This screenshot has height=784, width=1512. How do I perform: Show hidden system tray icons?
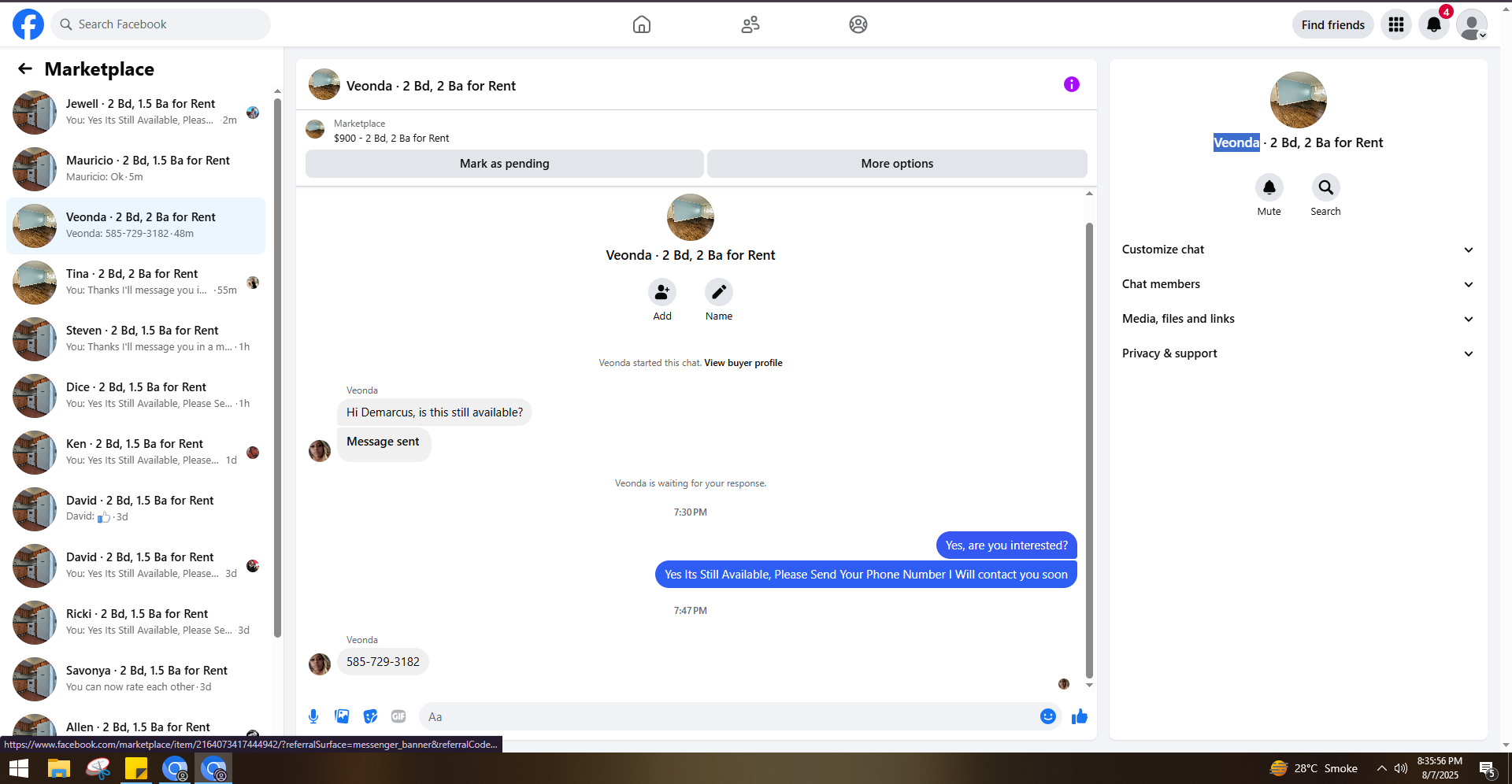(x=1382, y=768)
